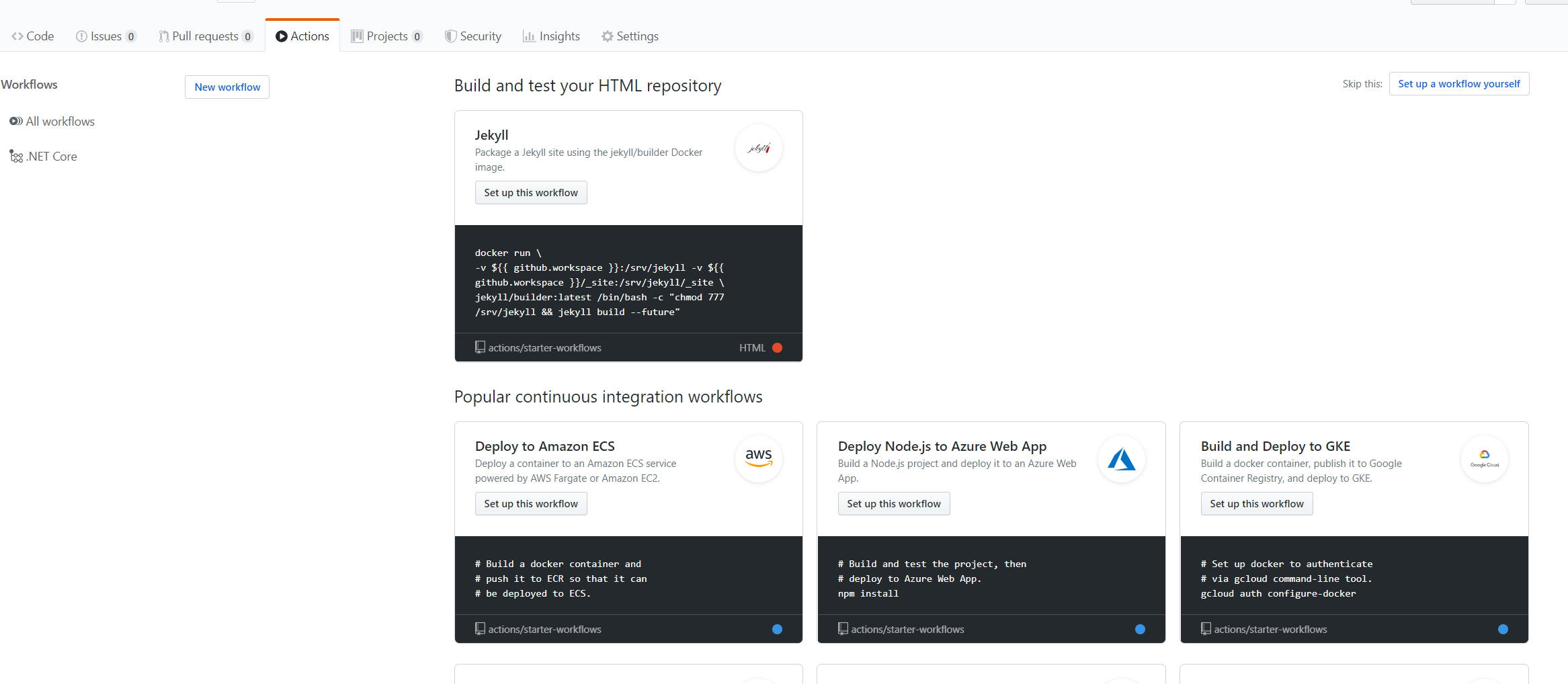Select .NET Core in the workflows sidebar
The height and width of the screenshot is (684, 1568).
point(52,157)
